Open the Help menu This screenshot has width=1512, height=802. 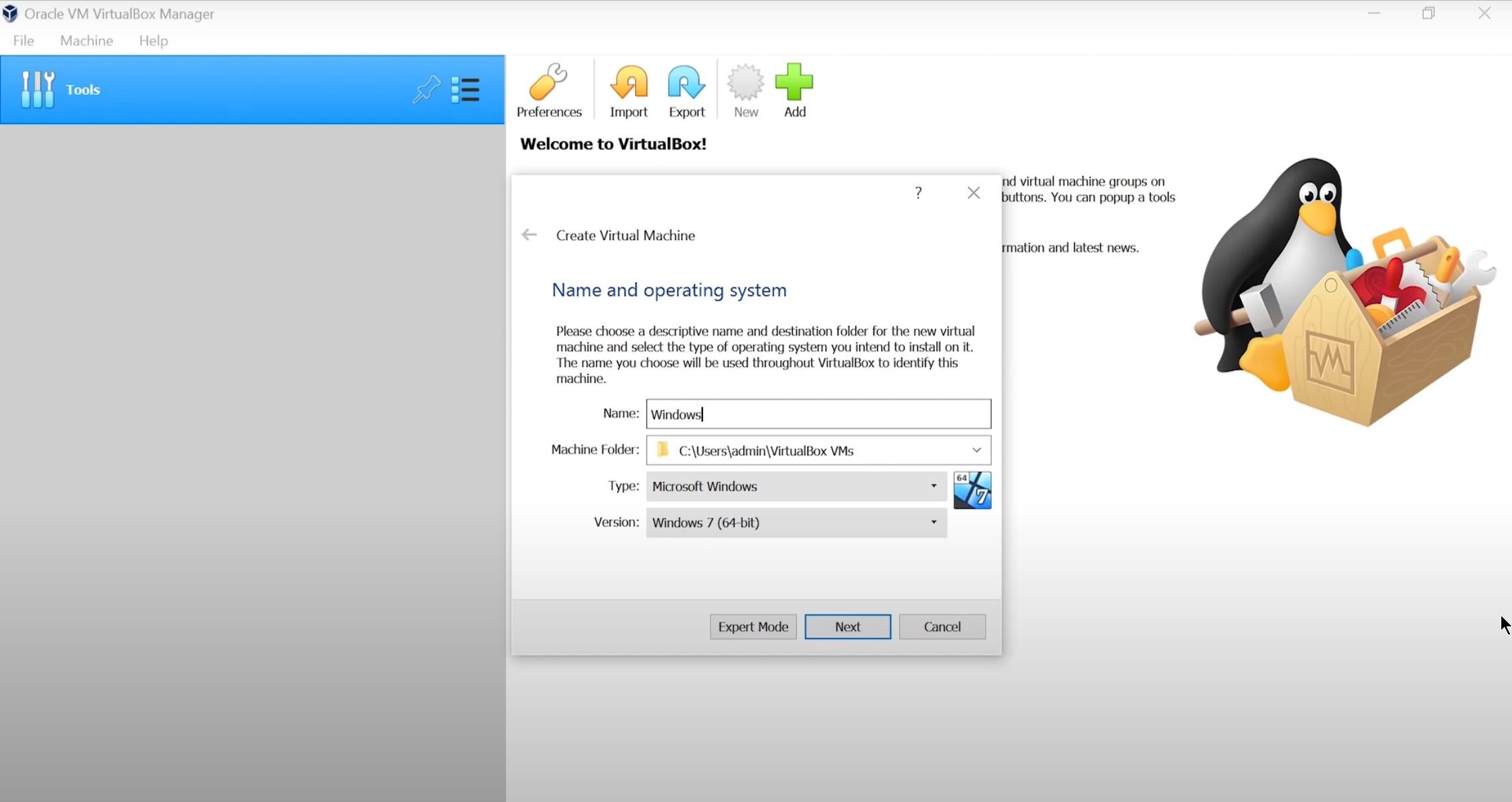click(x=153, y=41)
